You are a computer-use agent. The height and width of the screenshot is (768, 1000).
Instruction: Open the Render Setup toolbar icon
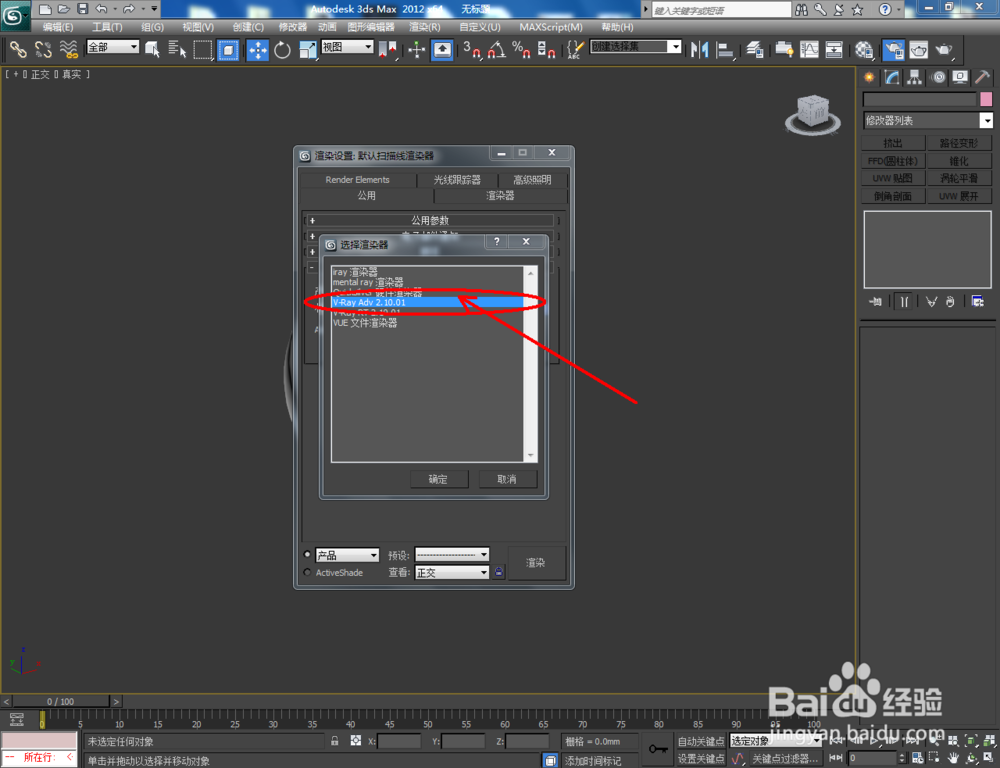tap(893, 49)
